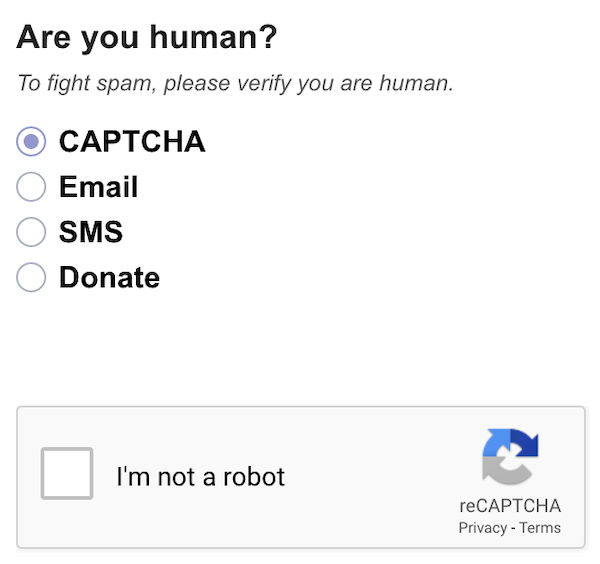This screenshot has width=600, height=564.
Task: Choose the Email radio button
Action: [x=32, y=187]
